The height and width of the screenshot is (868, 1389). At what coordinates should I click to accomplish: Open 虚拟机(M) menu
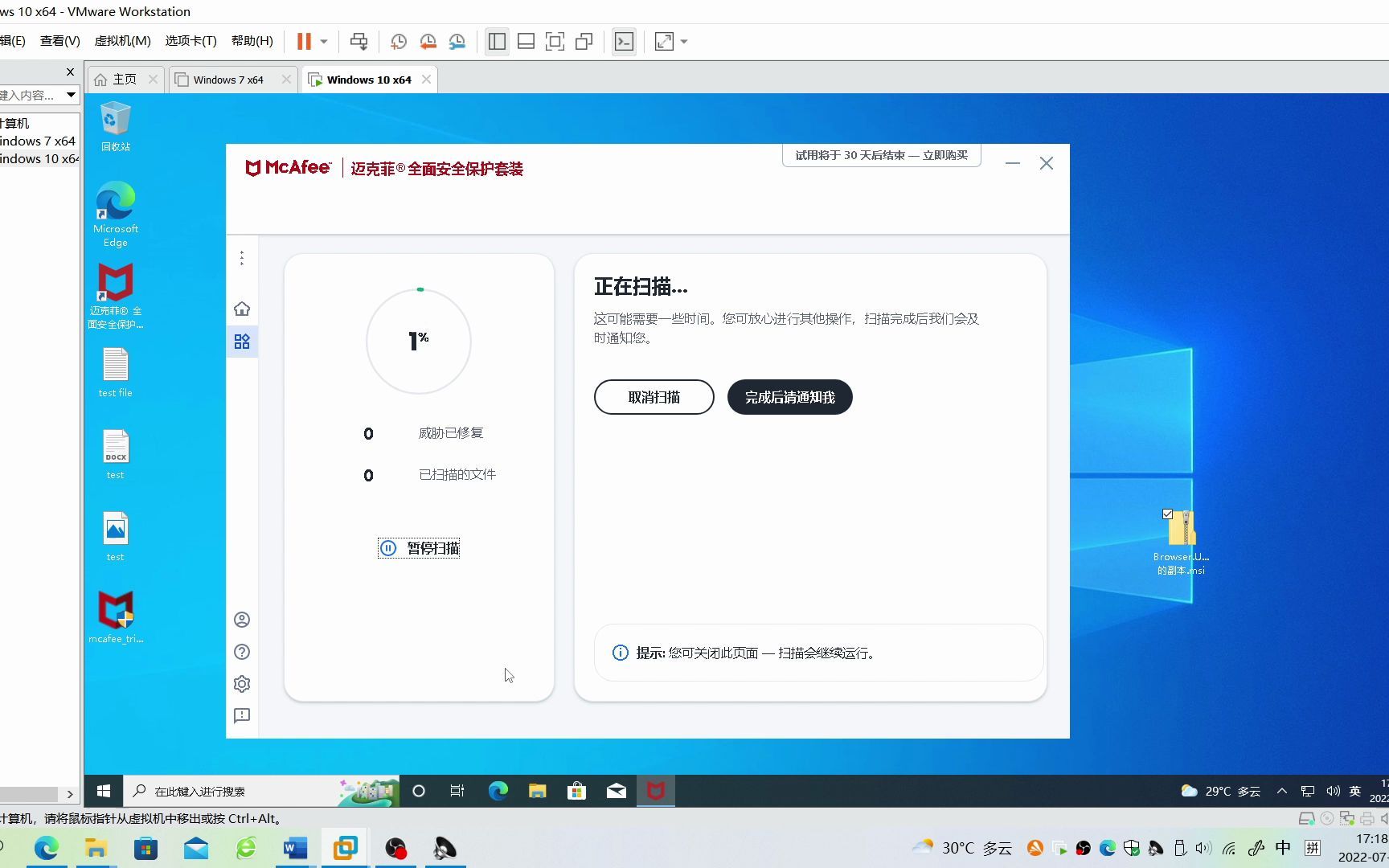pos(122,41)
